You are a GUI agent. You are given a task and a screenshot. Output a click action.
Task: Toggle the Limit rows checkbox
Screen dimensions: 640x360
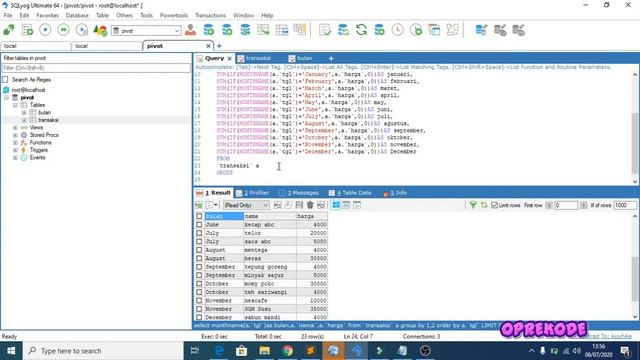[494, 205]
